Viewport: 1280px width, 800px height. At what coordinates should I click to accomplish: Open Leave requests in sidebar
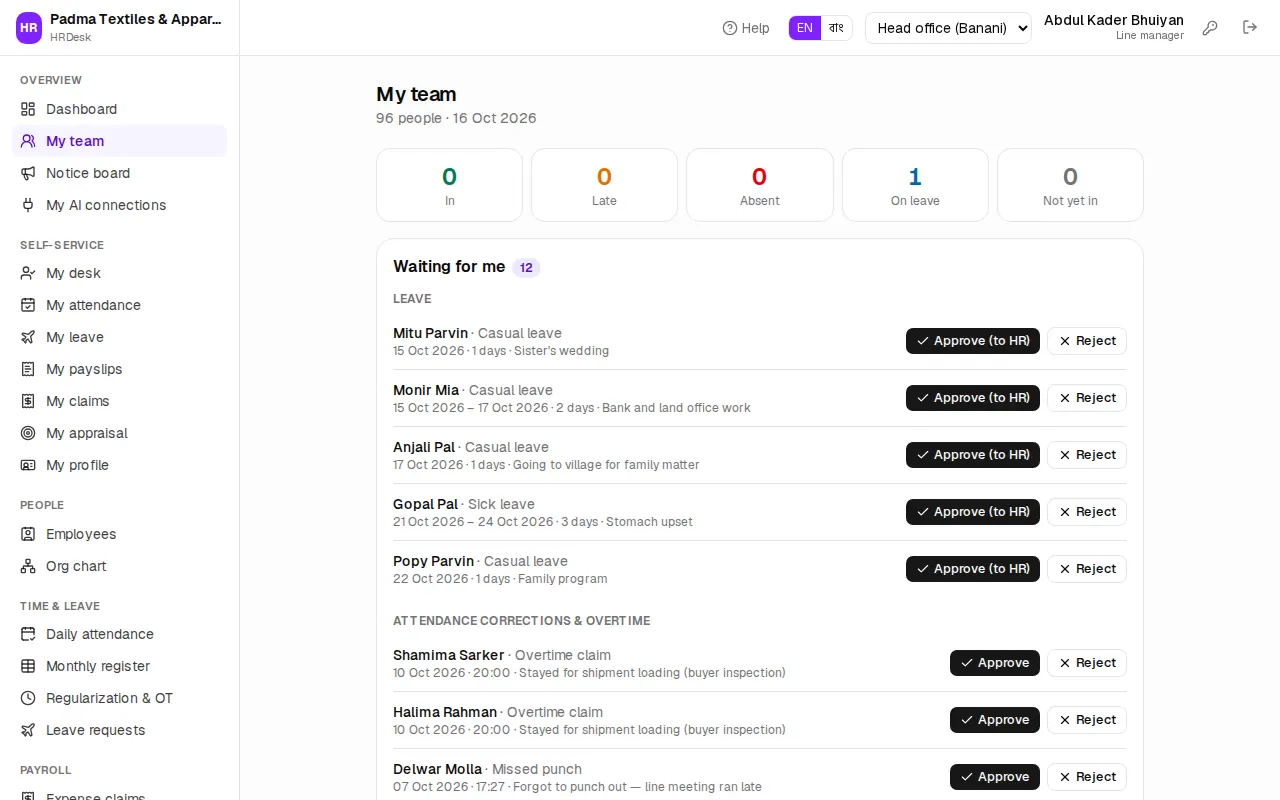pyautogui.click(x=119, y=730)
